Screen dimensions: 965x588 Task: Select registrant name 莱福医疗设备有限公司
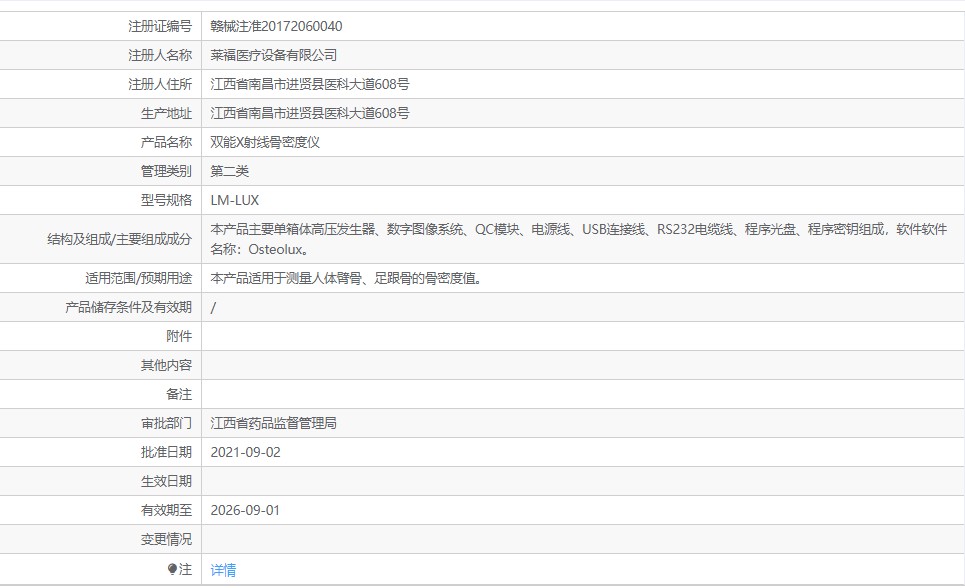pos(274,55)
